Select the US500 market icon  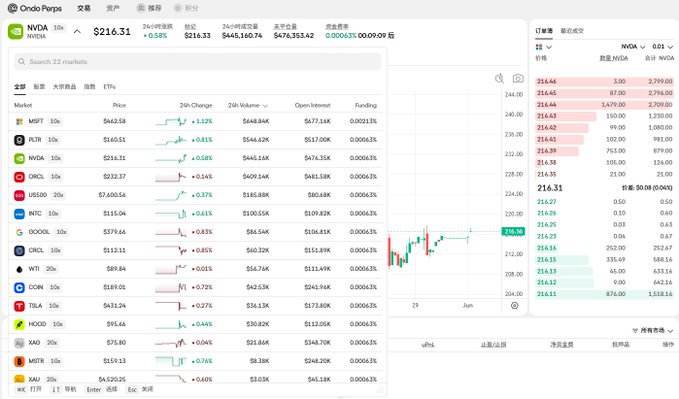click(19, 195)
